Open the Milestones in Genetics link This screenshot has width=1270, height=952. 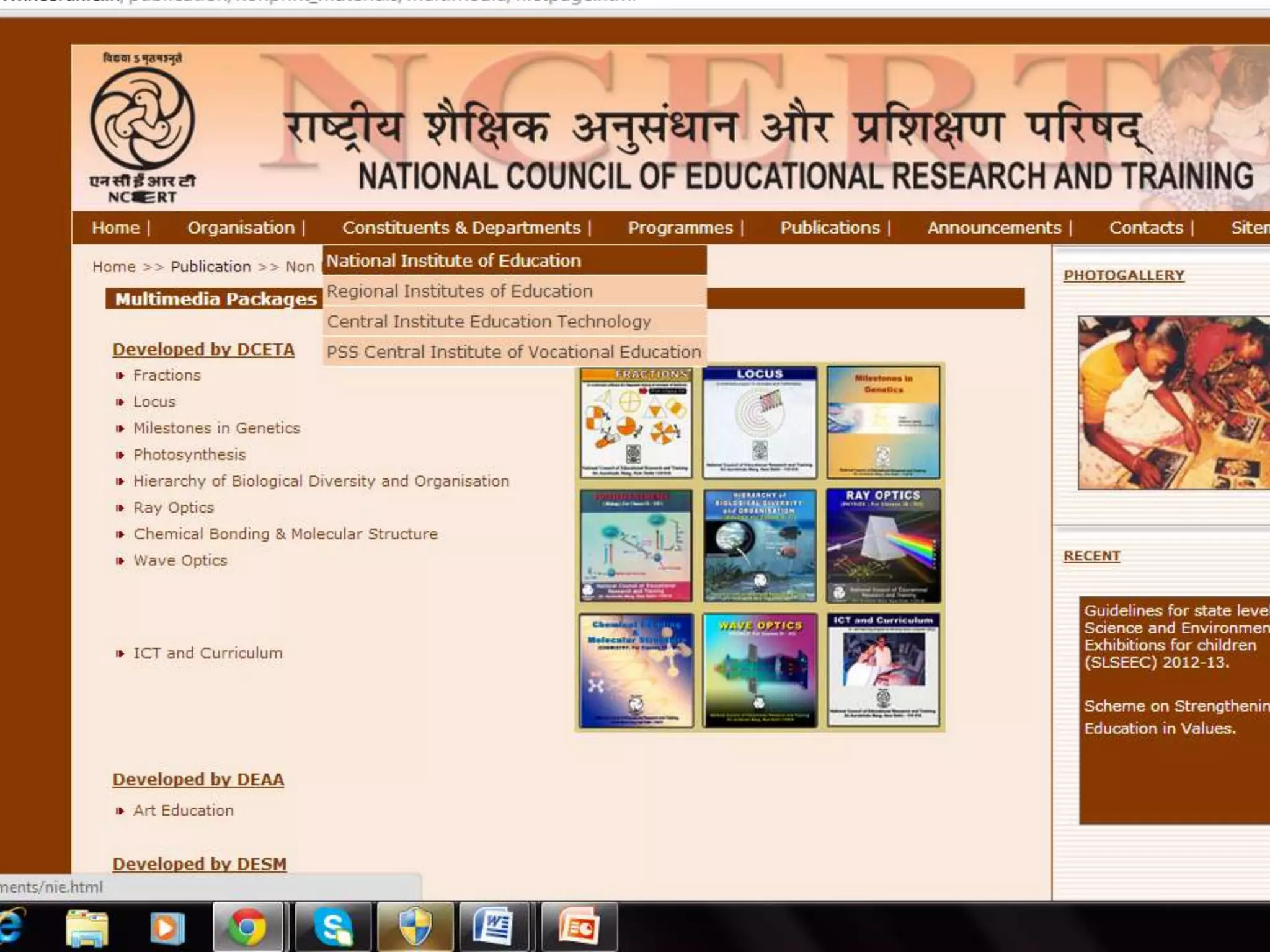tap(216, 428)
